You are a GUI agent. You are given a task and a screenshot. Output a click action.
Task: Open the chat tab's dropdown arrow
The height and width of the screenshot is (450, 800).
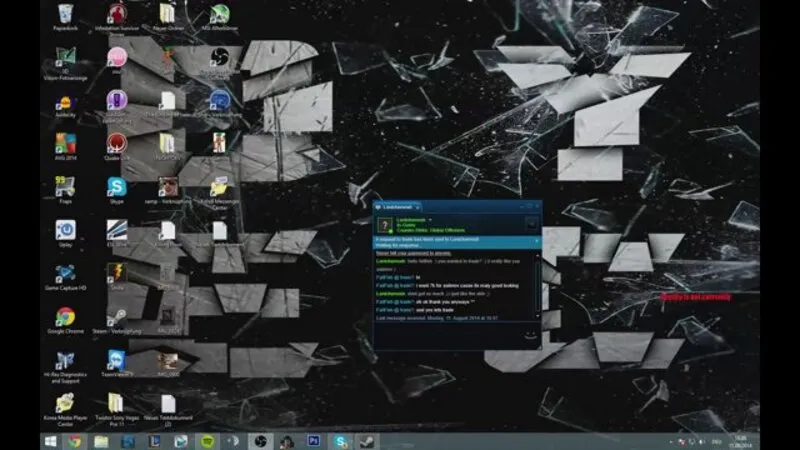click(417, 208)
